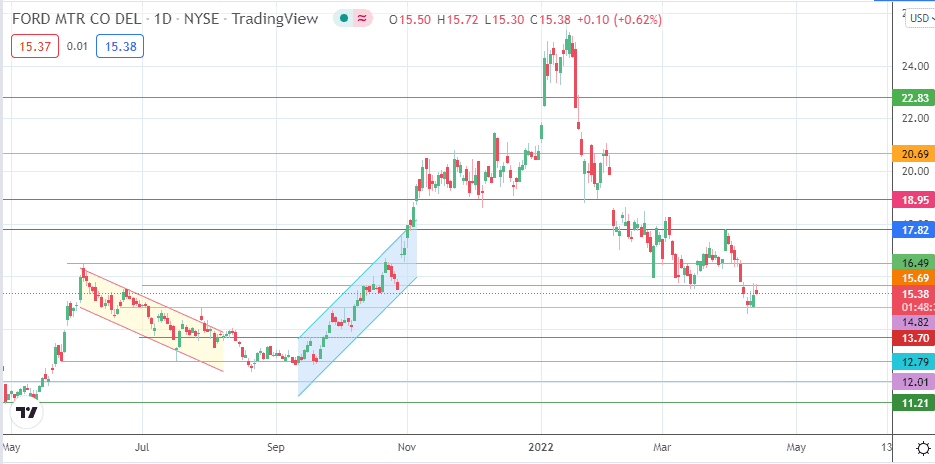The image size is (935, 464).
Task: Click the Sep label on time axis
Action: tap(276, 447)
